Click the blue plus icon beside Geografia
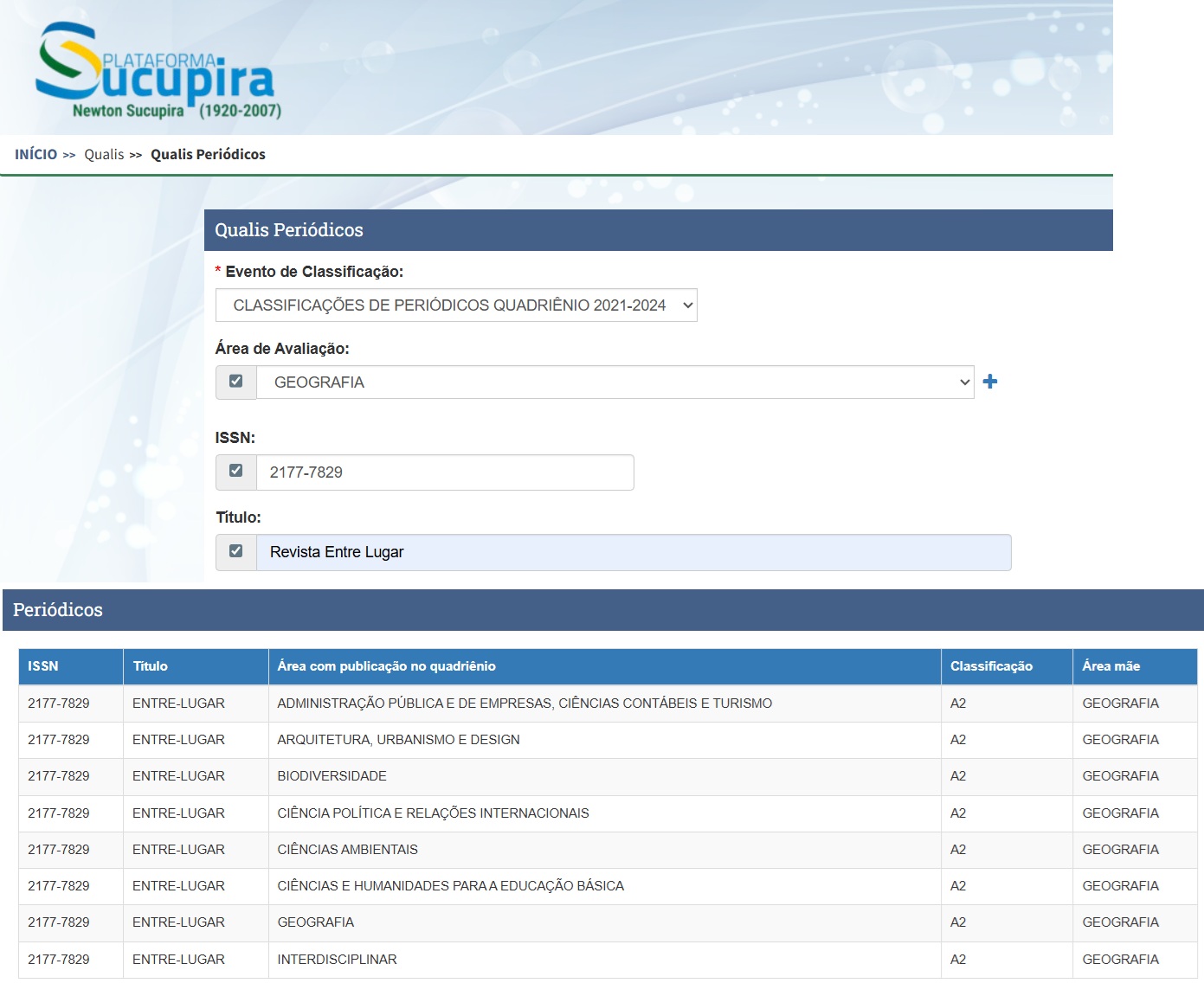Image resolution: width=1204 pixels, height=996 pixels. (990, 382)
